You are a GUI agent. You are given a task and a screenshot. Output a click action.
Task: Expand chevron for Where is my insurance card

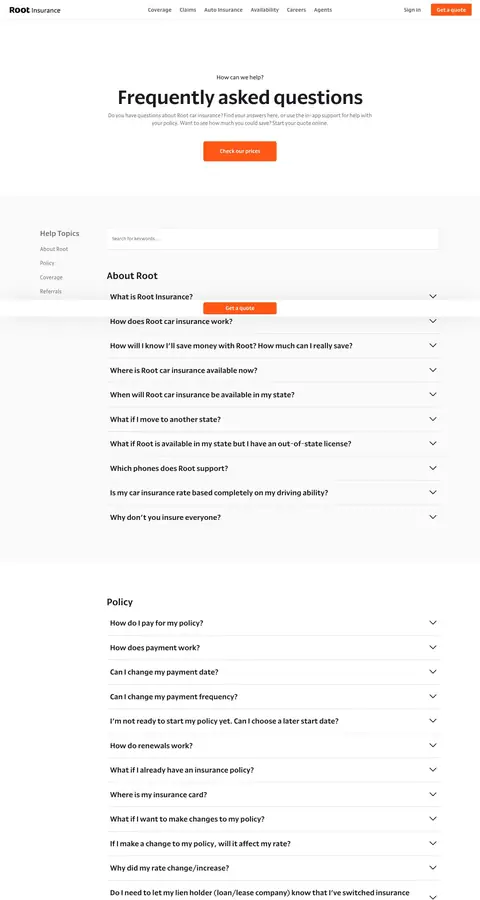433,794
